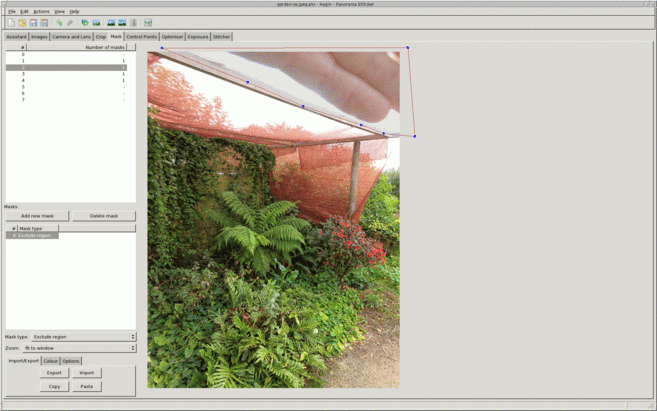
Task: Click the Add time-series images icon
Action: pos(96,23)
